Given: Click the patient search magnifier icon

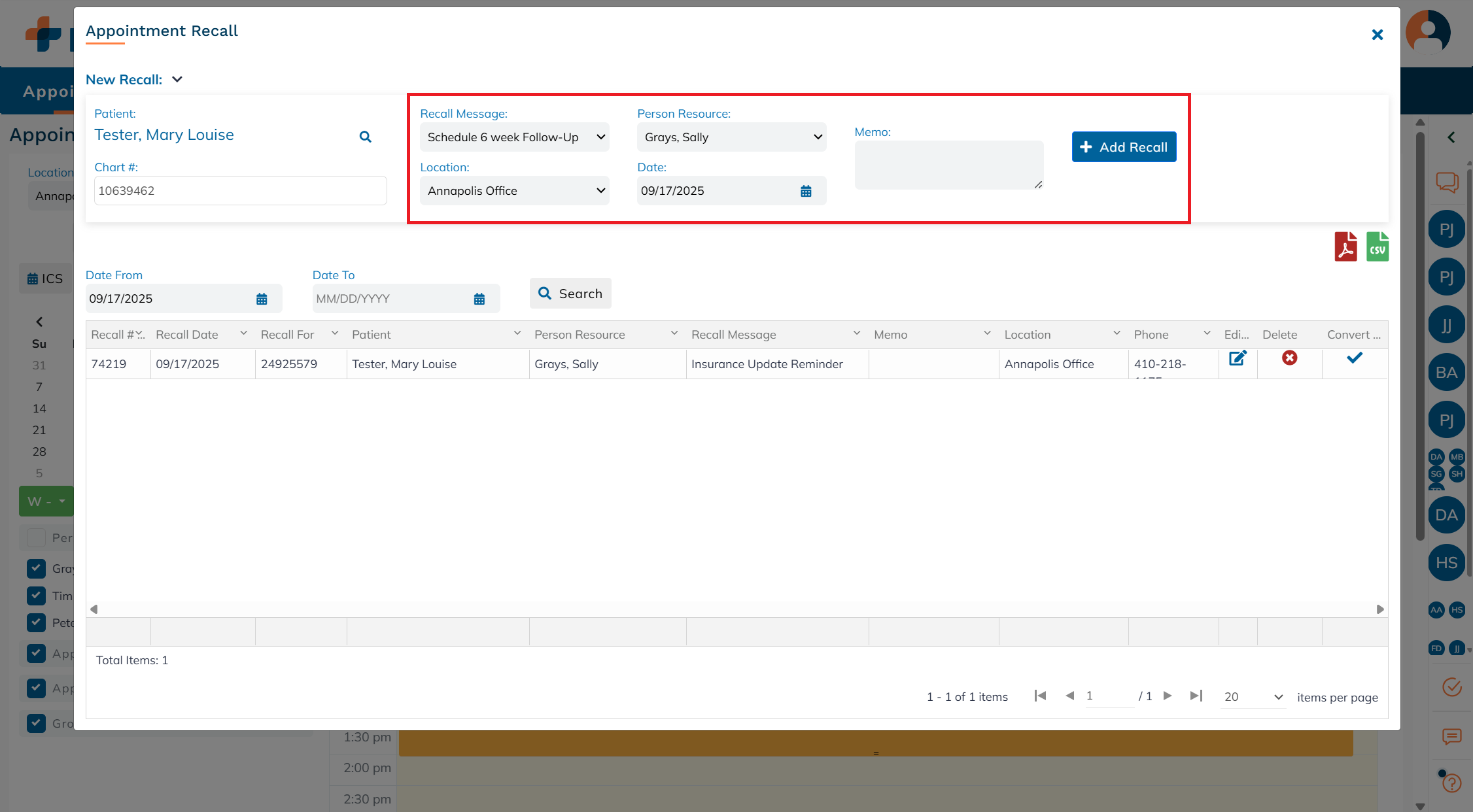Looking at the screenshot, I should pyautogui.click(x=365, y=137).
